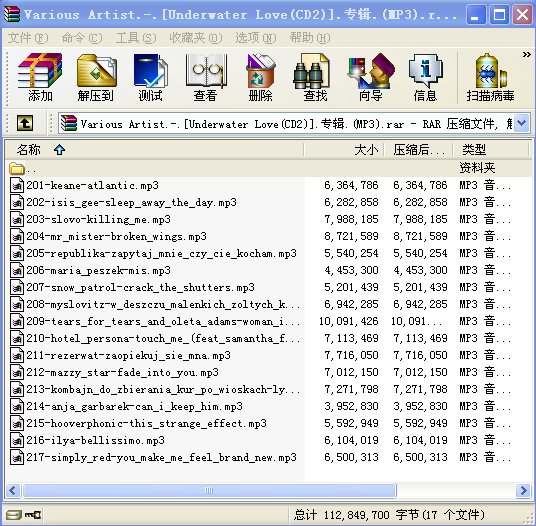Image resolution: width=536 pixels, height=526 pixels.
Task: Click MP3 icon beside 216-ilya-bellissimo file
Action: pos(17,441)
